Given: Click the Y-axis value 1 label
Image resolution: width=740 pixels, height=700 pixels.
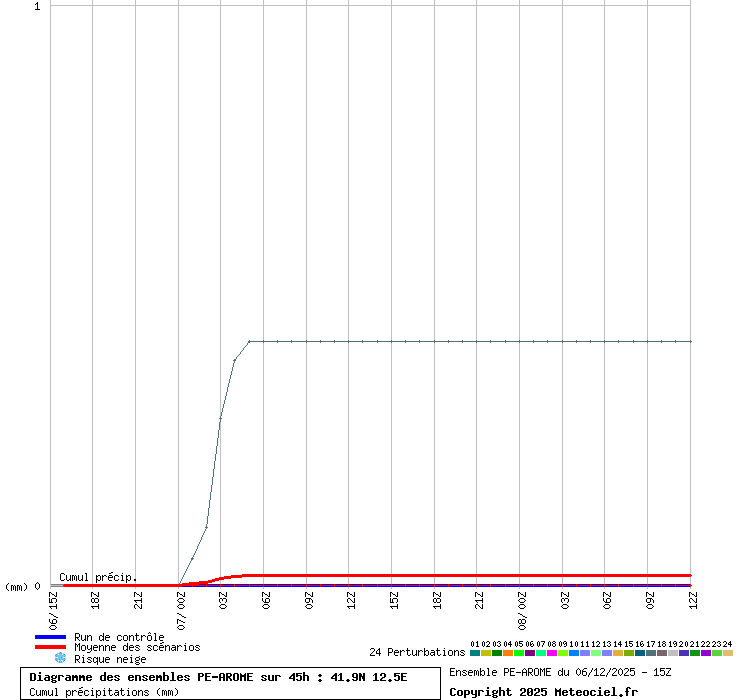Looking at the screenshot, I should coord(37,7).
